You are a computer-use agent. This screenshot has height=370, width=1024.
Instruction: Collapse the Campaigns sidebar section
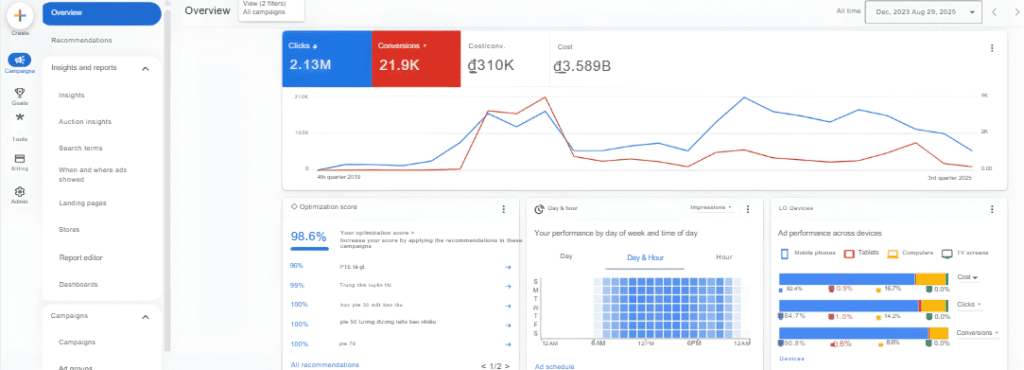pos(146,316)
